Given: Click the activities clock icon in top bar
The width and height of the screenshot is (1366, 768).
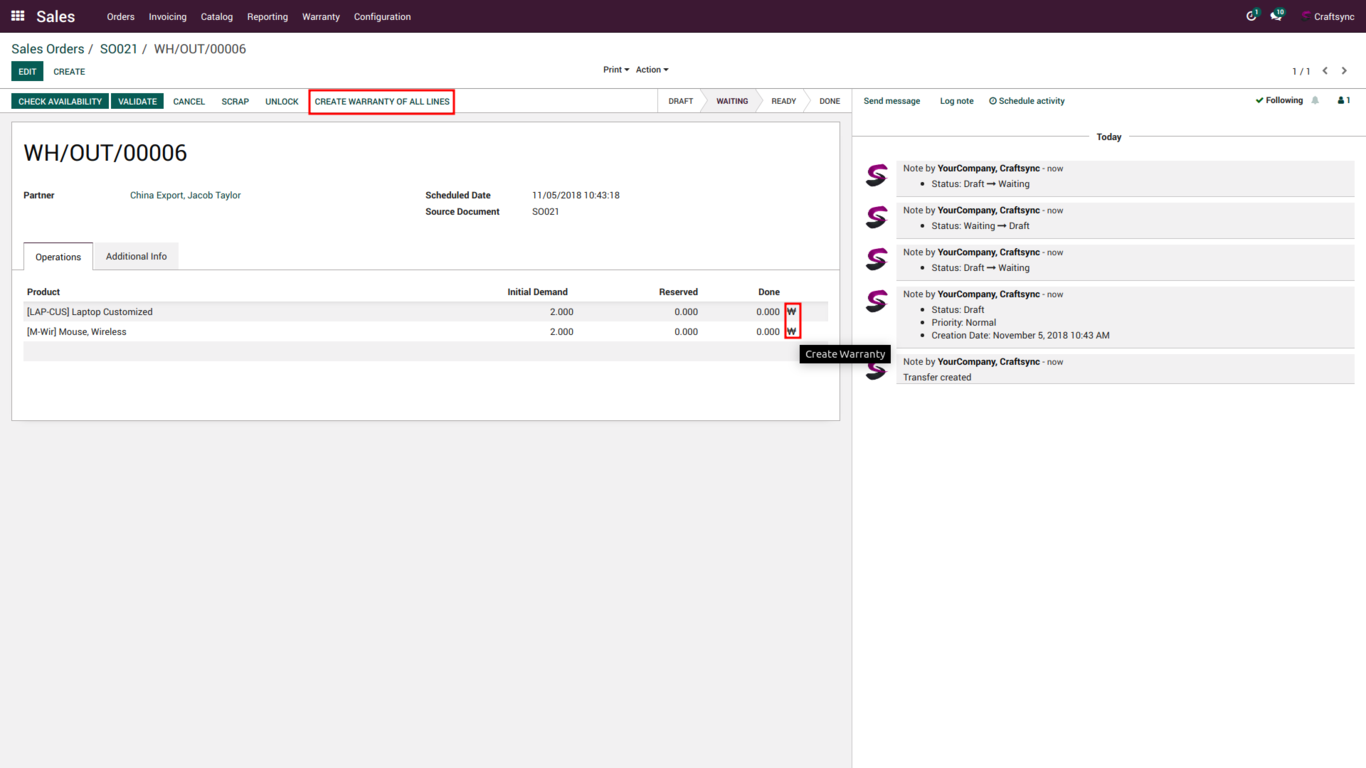Looking at the screenshot, I should click(1251, 16).
